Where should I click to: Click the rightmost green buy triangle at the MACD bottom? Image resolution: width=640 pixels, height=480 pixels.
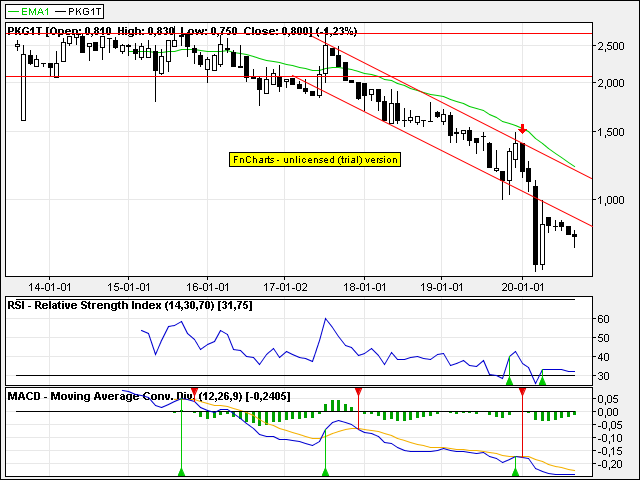pyautogui.click(x=516, y=472)
